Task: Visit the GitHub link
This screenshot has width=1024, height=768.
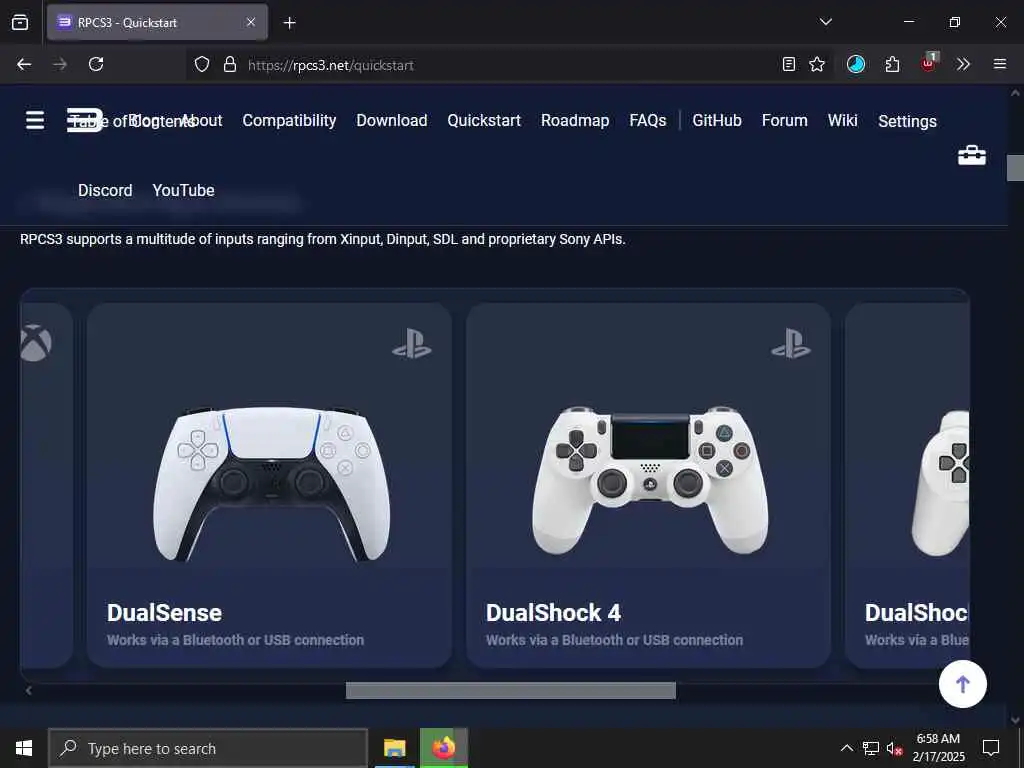Action: (717, 120)
